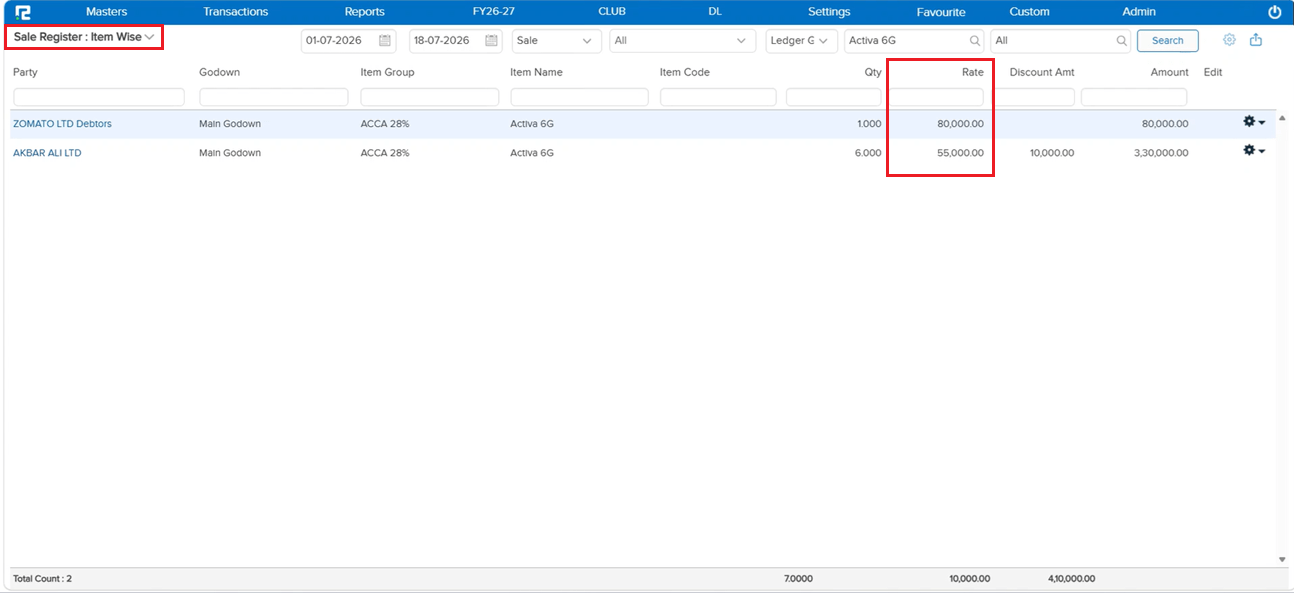Click the from-date field 01-07-2026
Image resolution: width=1294 pixels, height=593 pixels.
(349, 41)
